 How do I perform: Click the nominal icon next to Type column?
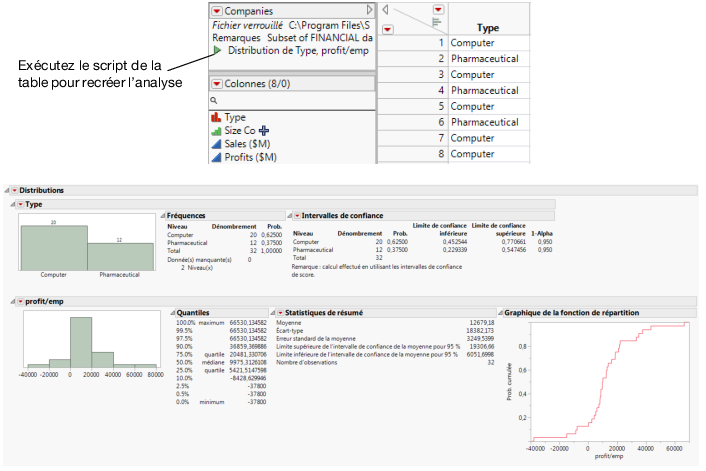pos(216,118)
